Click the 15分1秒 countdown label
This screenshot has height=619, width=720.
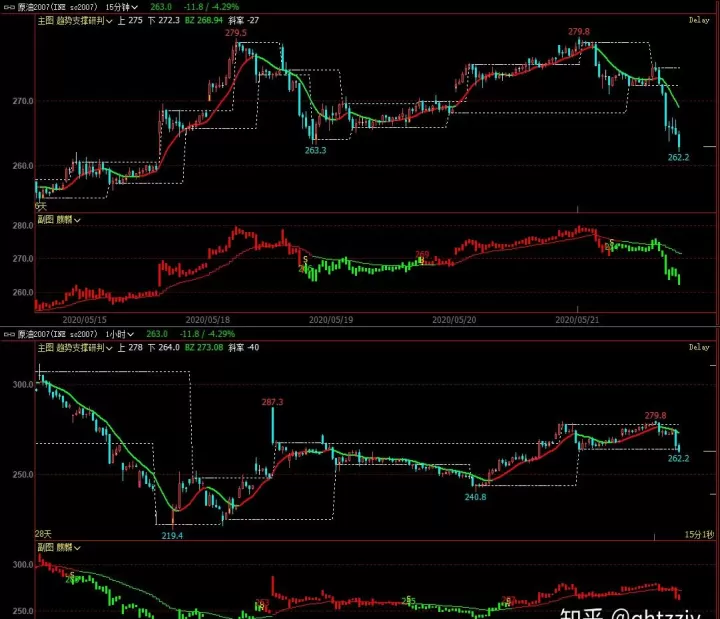pos(699,535)
